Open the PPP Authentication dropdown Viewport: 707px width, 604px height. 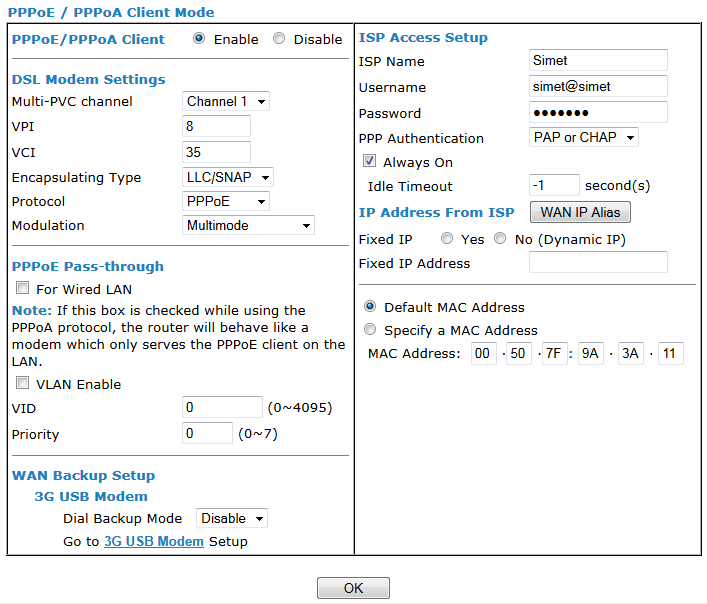[x=584, y=138]
